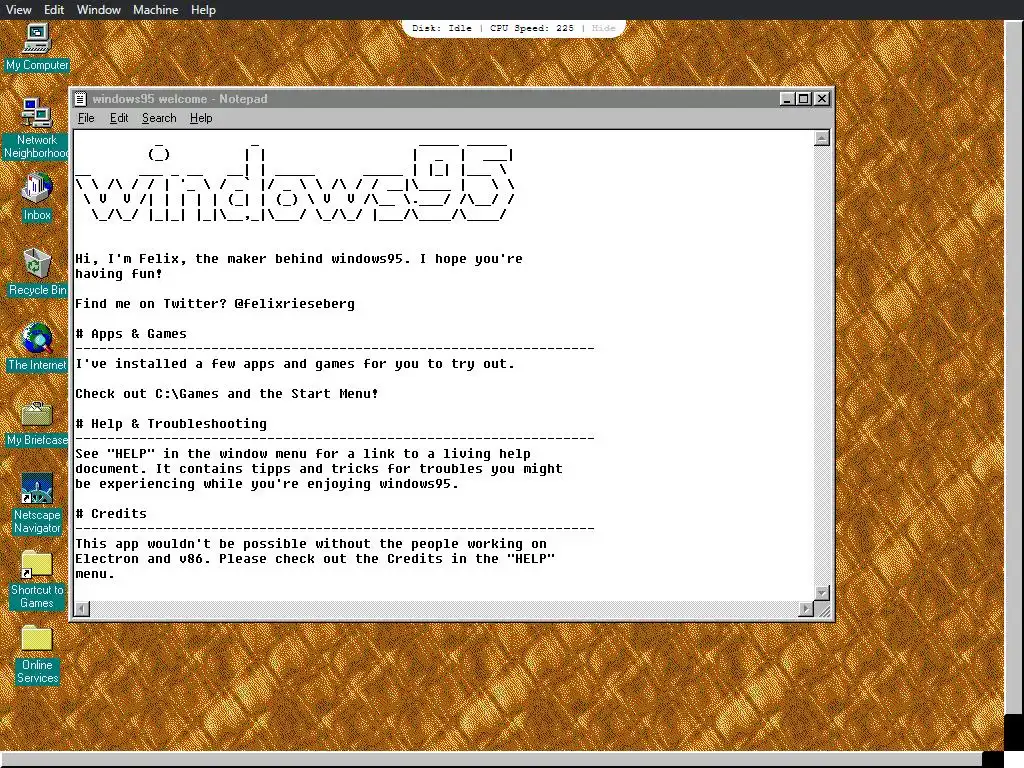
Task: Select the Inbox desktop icon
Action: (37, 197)
